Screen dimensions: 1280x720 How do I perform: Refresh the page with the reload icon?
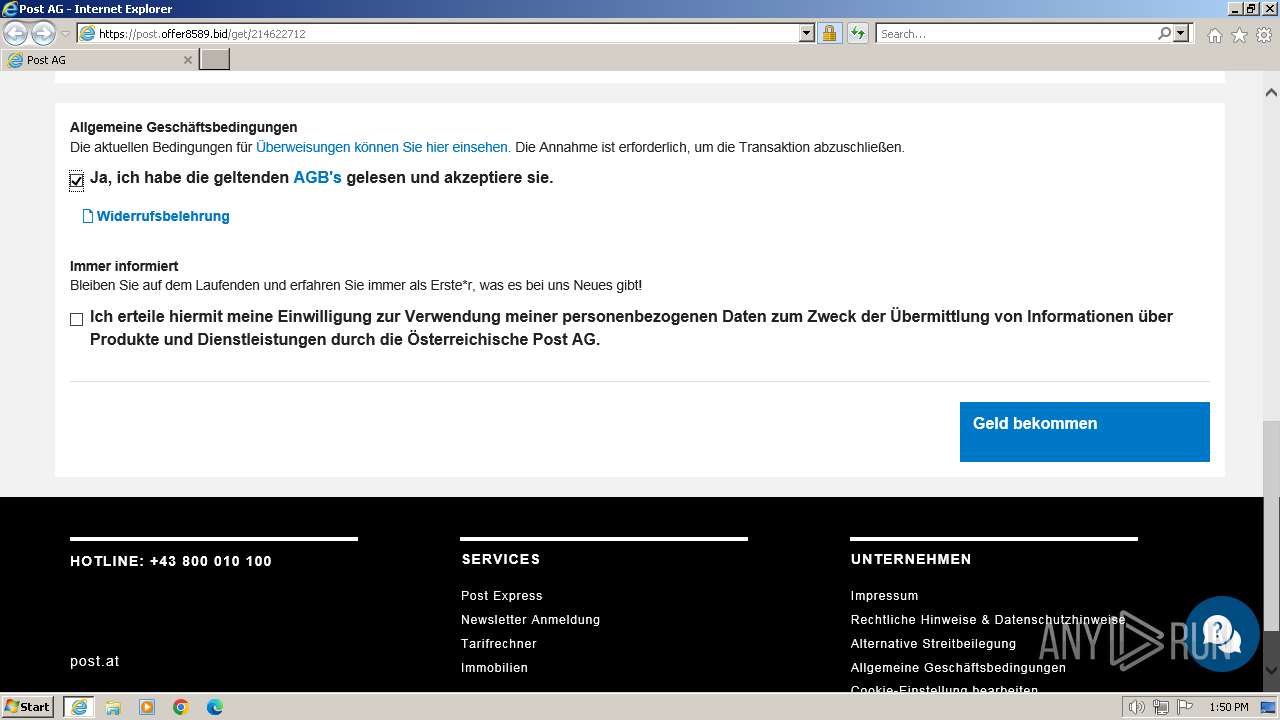858,33
